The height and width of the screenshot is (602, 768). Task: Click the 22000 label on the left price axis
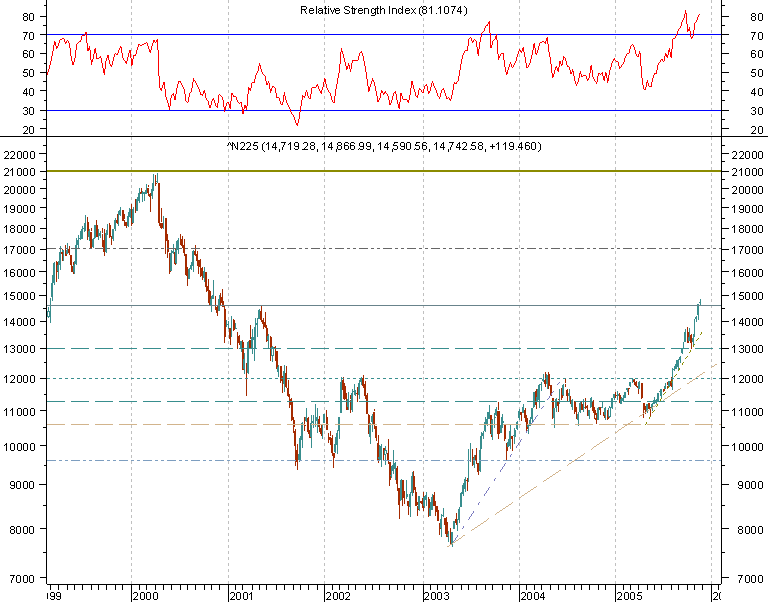(x=20, y=155)
